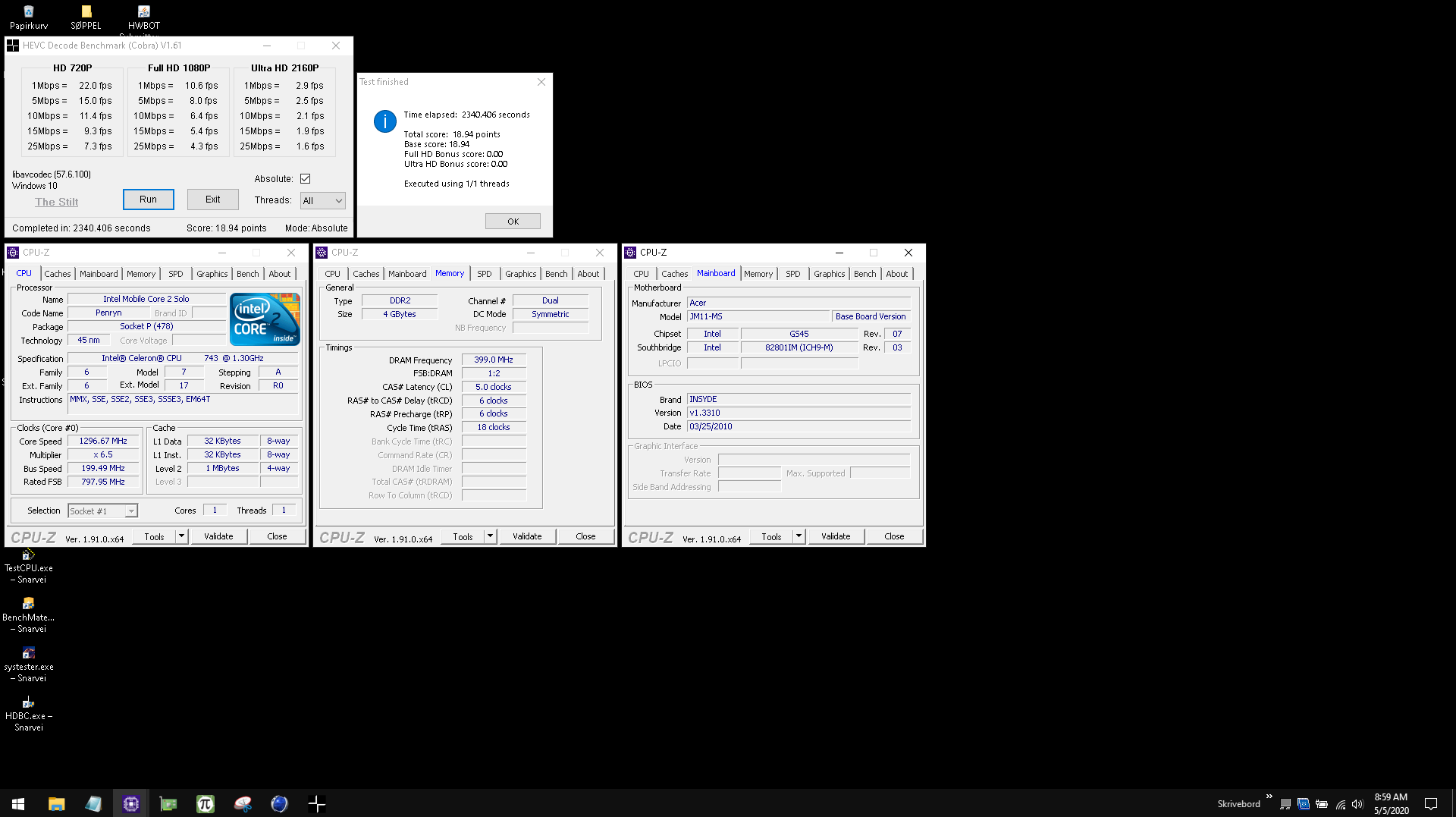The height and width of the screenshot is (817, 1456).
Task: Click the HEVC Decode Benchmark title icon
Action: coord(13,46)
